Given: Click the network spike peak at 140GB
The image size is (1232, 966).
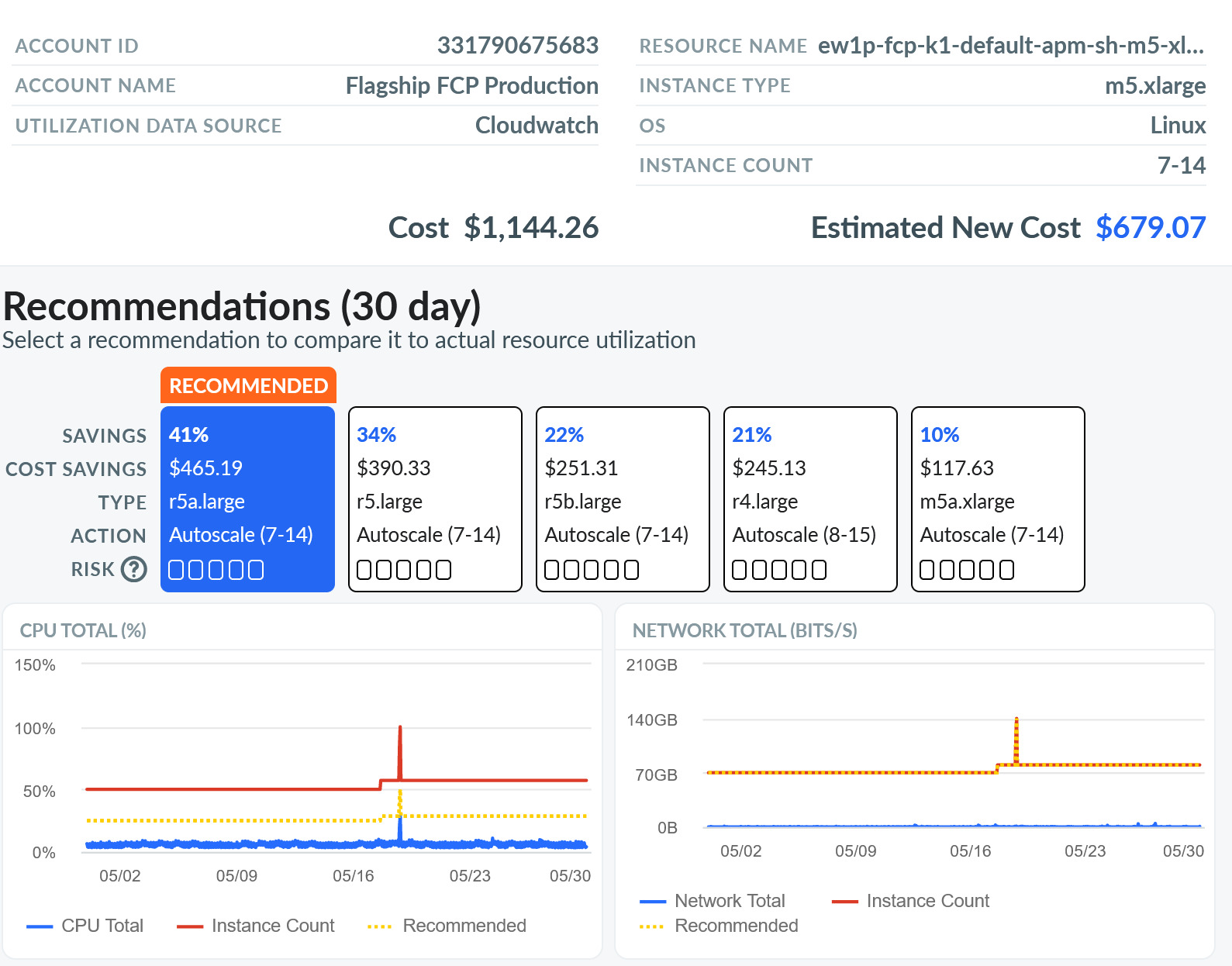Looking at the screenshot, I should click(1016, 721).
